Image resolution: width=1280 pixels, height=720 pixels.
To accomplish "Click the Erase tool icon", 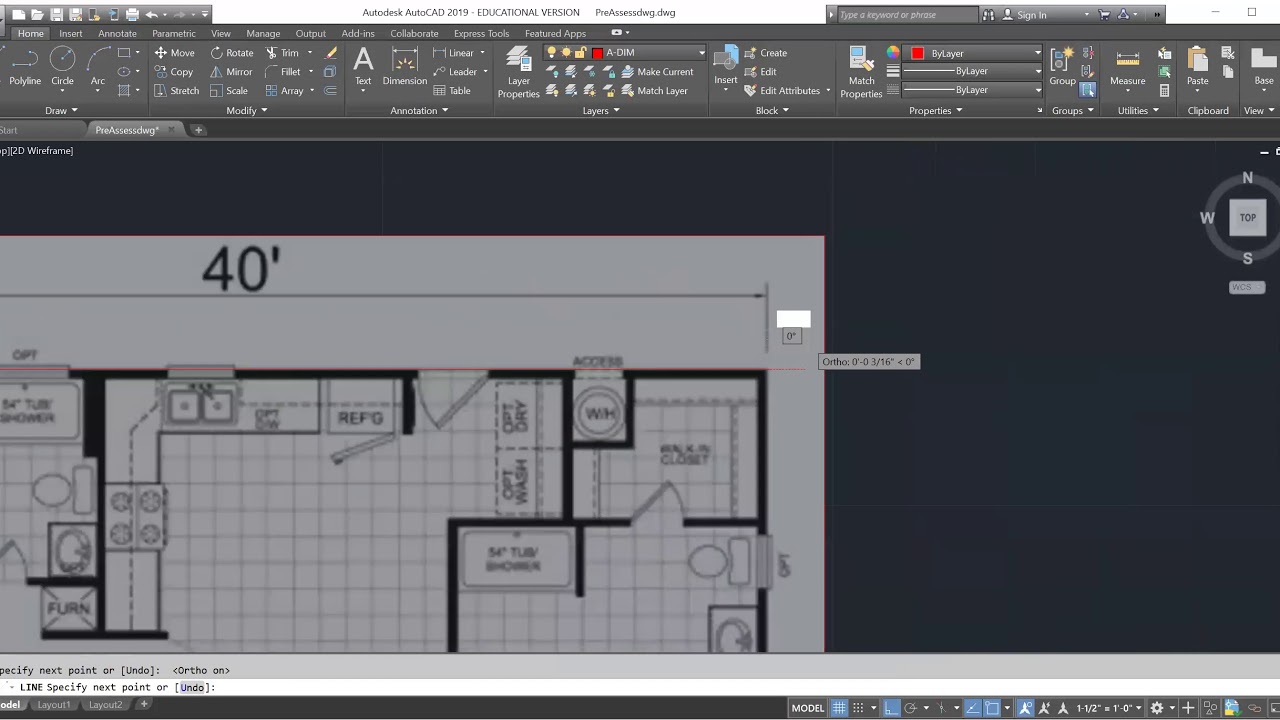I will pos(331,53).
